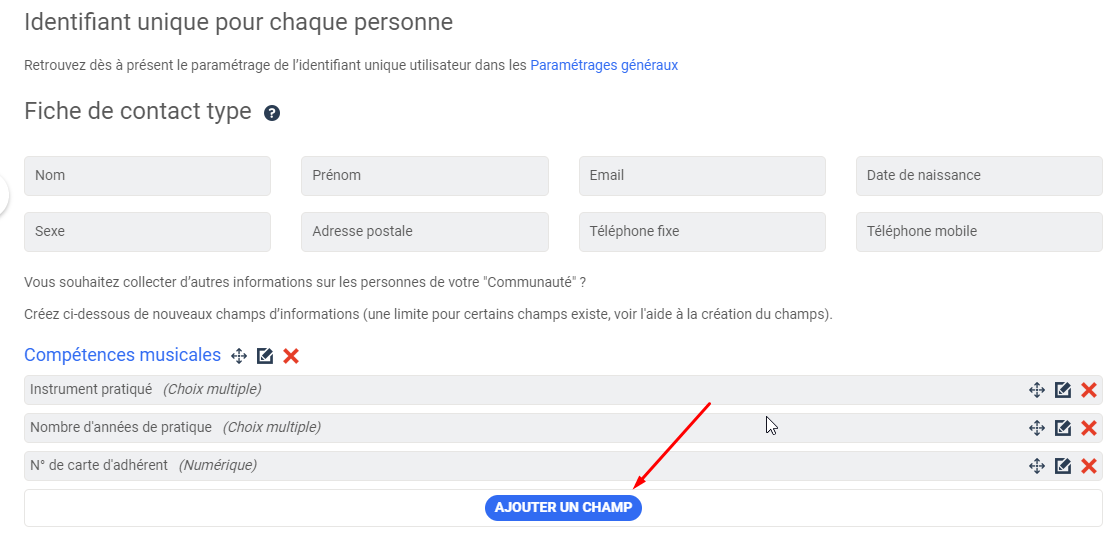
Task: Delete the N° de carte d'adhérent field
Action: pyautogui.click(x=1089, y=466)
